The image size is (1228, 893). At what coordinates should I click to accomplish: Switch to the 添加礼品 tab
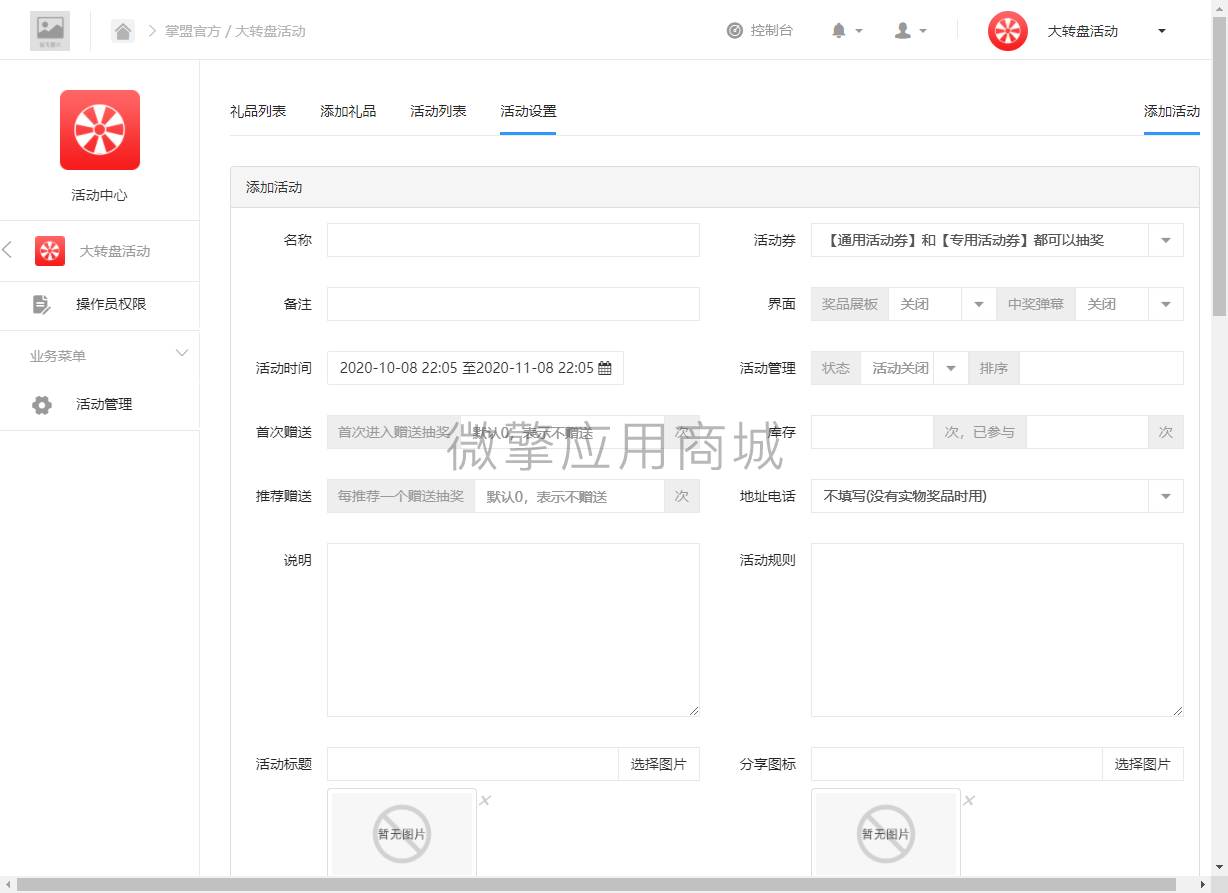348,111
